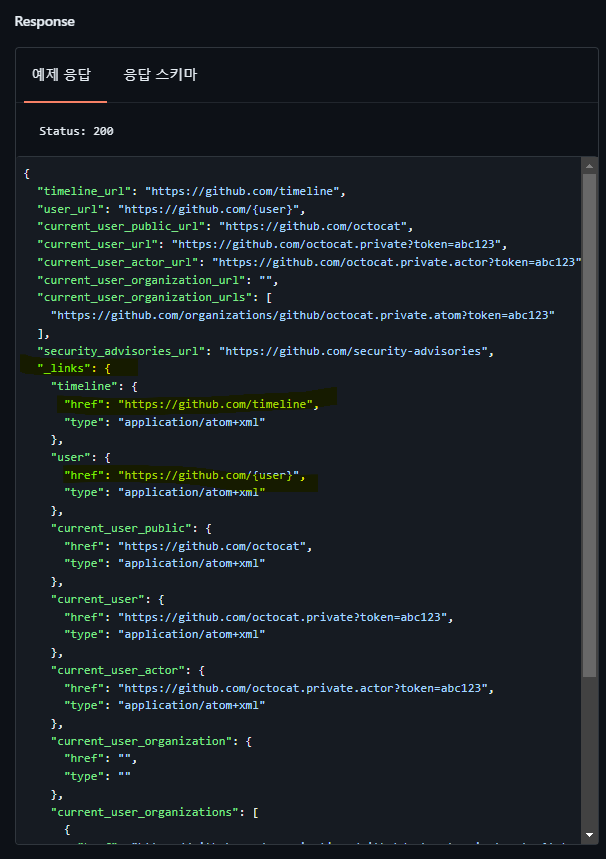Image resolution: width=606 pixels, height=859 pixels.
Task: Click the octocat href value under current_user_public
Action: click(212, 546)
